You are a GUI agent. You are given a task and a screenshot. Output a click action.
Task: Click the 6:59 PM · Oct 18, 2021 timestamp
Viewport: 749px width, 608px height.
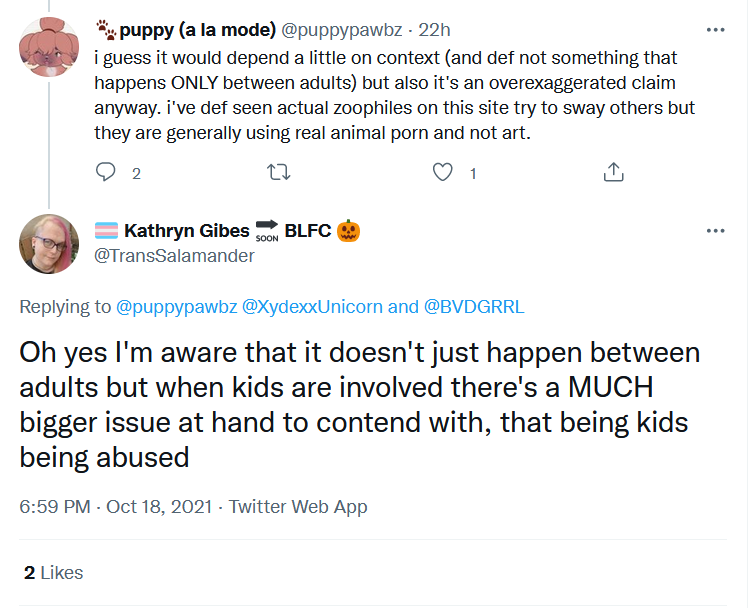[x=116, y=507]
